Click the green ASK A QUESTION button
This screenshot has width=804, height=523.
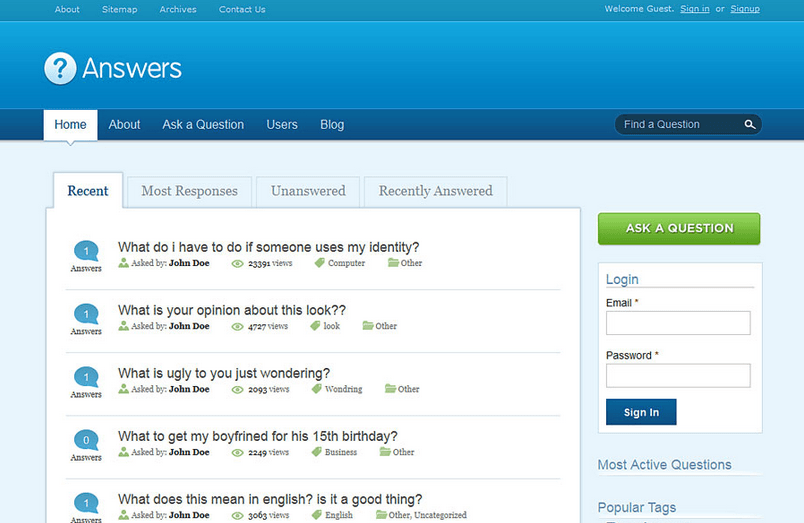(x=679, y=229)
